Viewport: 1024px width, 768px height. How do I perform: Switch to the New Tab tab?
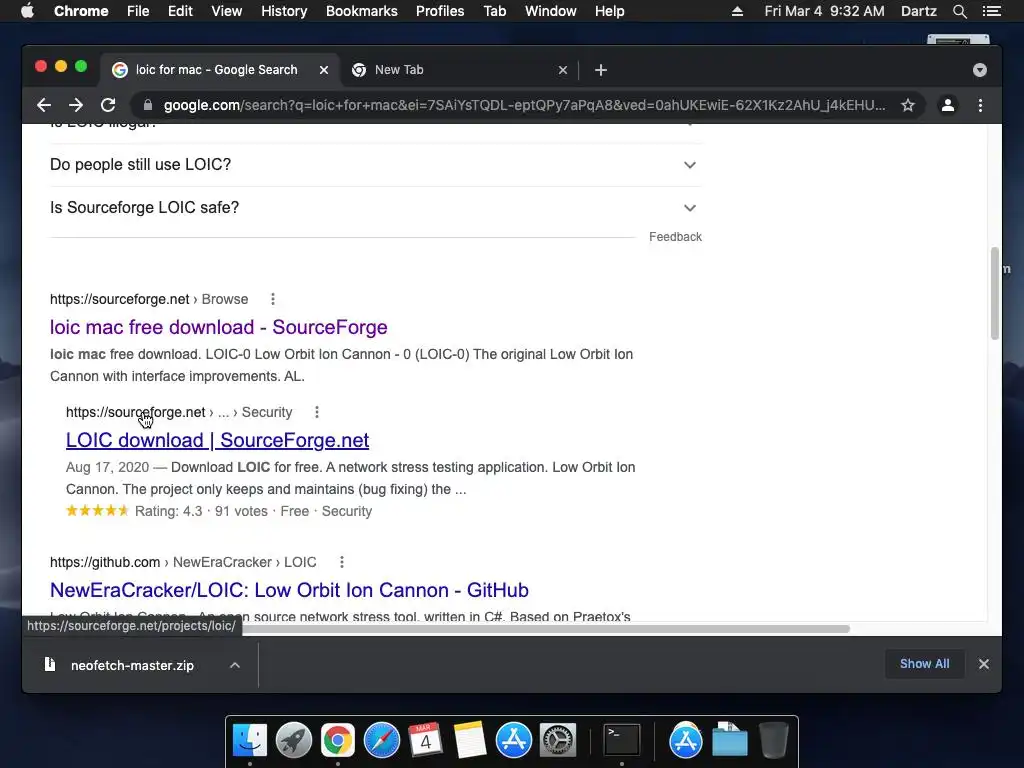click(x=459, y=70)
